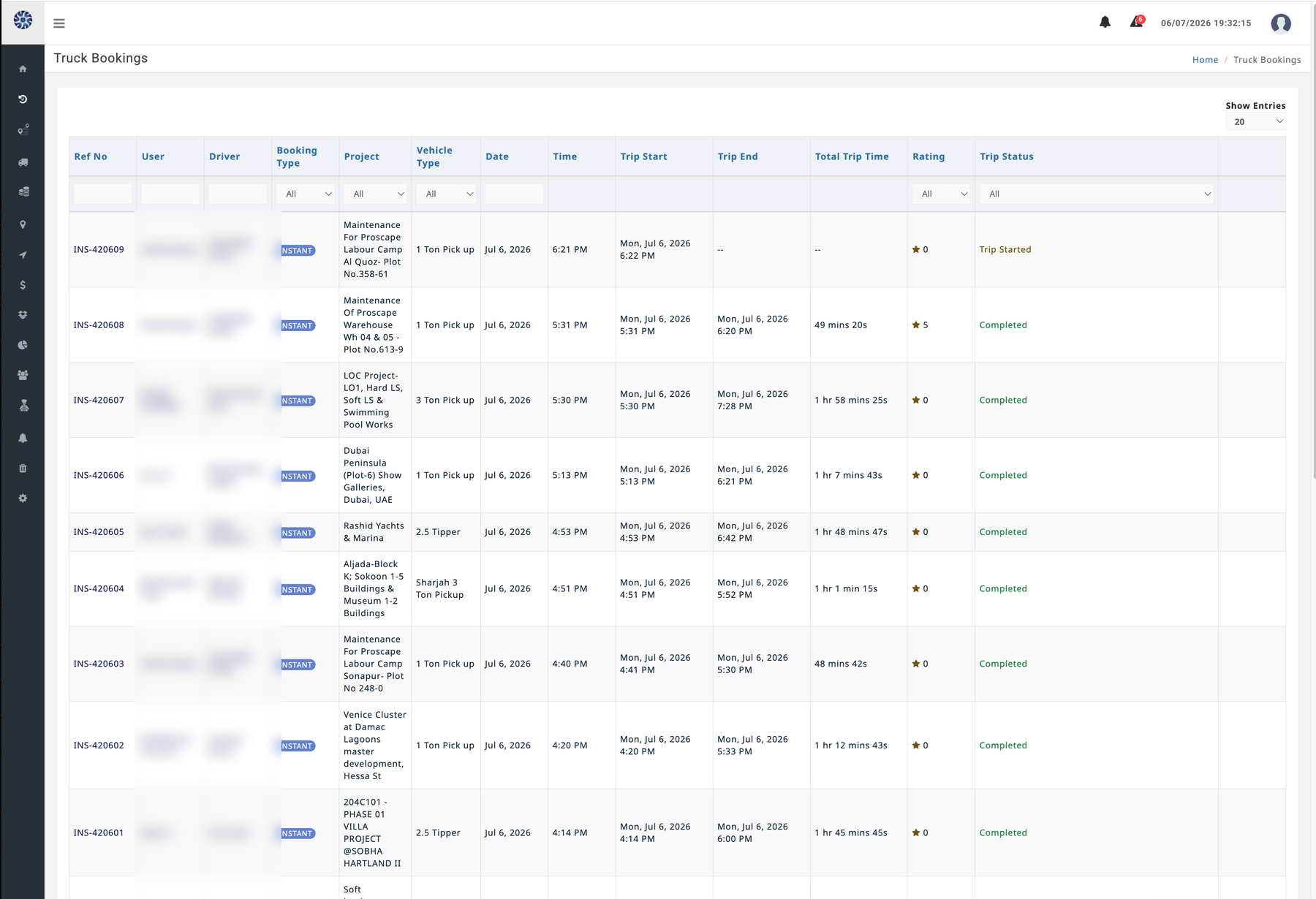Open the Vehicle Type filter dropdown
The width and height of the screenshot is (1316, 899).
(446, 194)
